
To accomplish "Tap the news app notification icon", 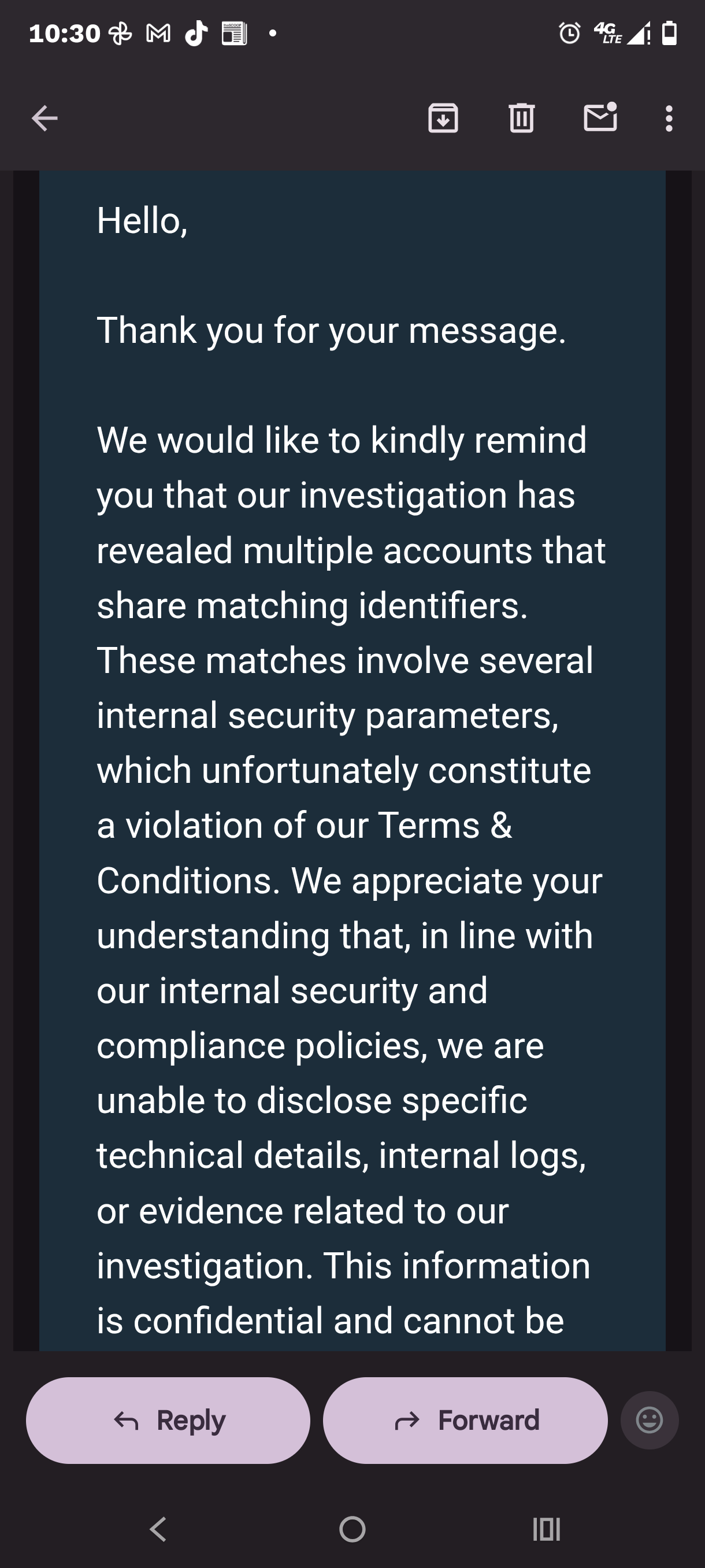I will [234, 34].
